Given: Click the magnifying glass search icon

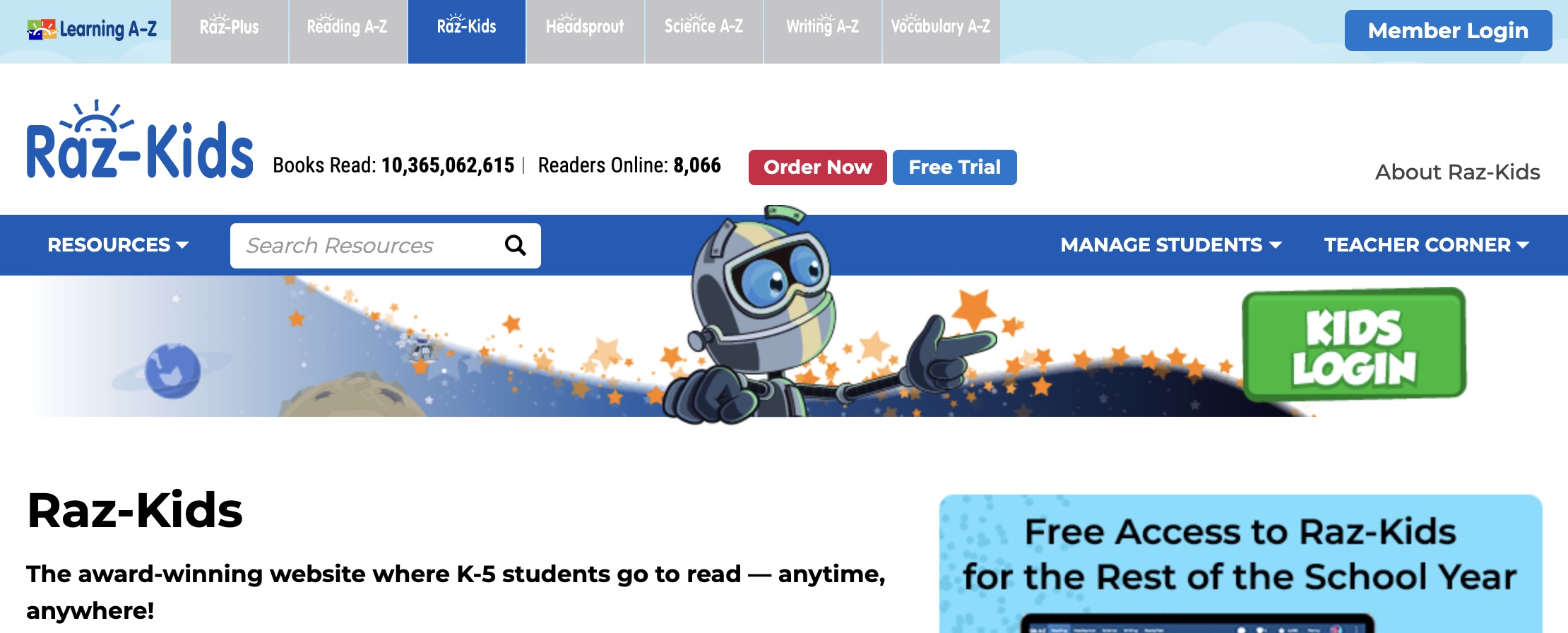Looking at the screenshot, I should click(516, 245).
